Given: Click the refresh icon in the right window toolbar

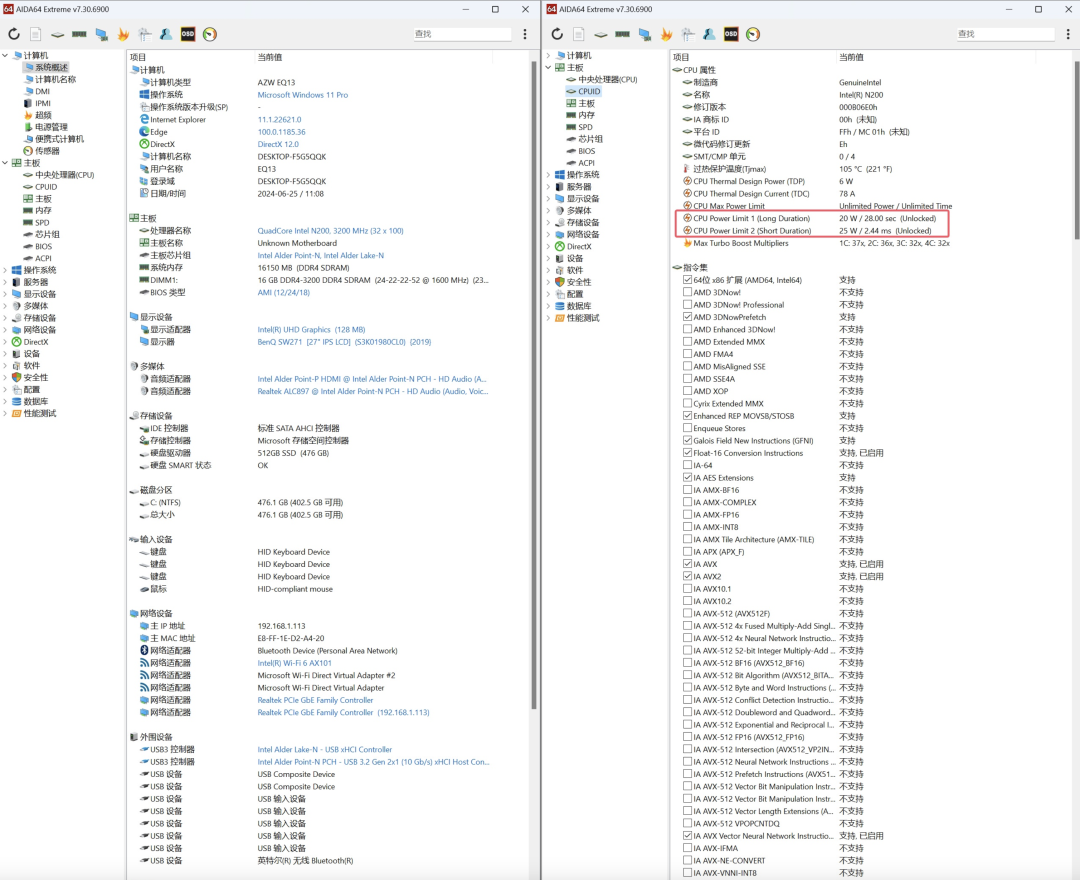Looking at the screenshot, I should 557,34.
